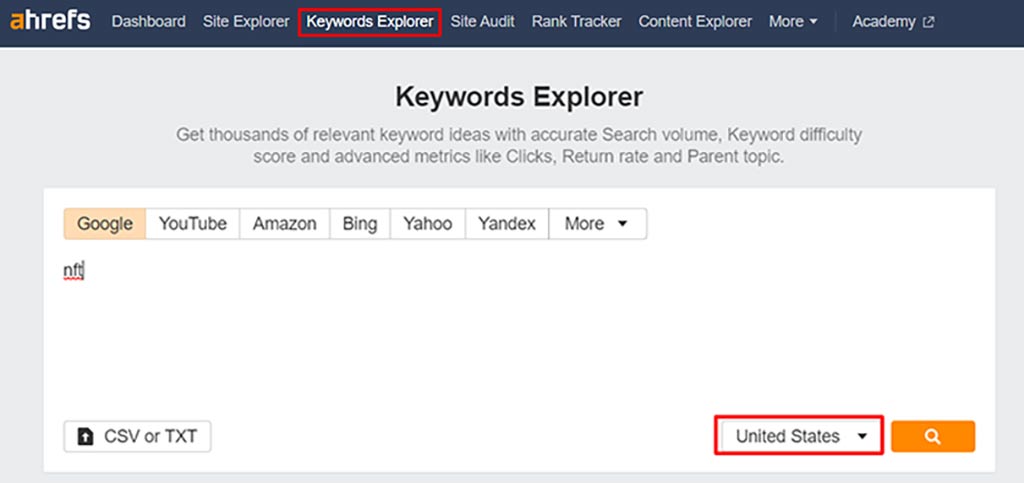Screen dimensions: 1024x483
Task: Select the Bing search engine tab
Action: click(359, 224)
